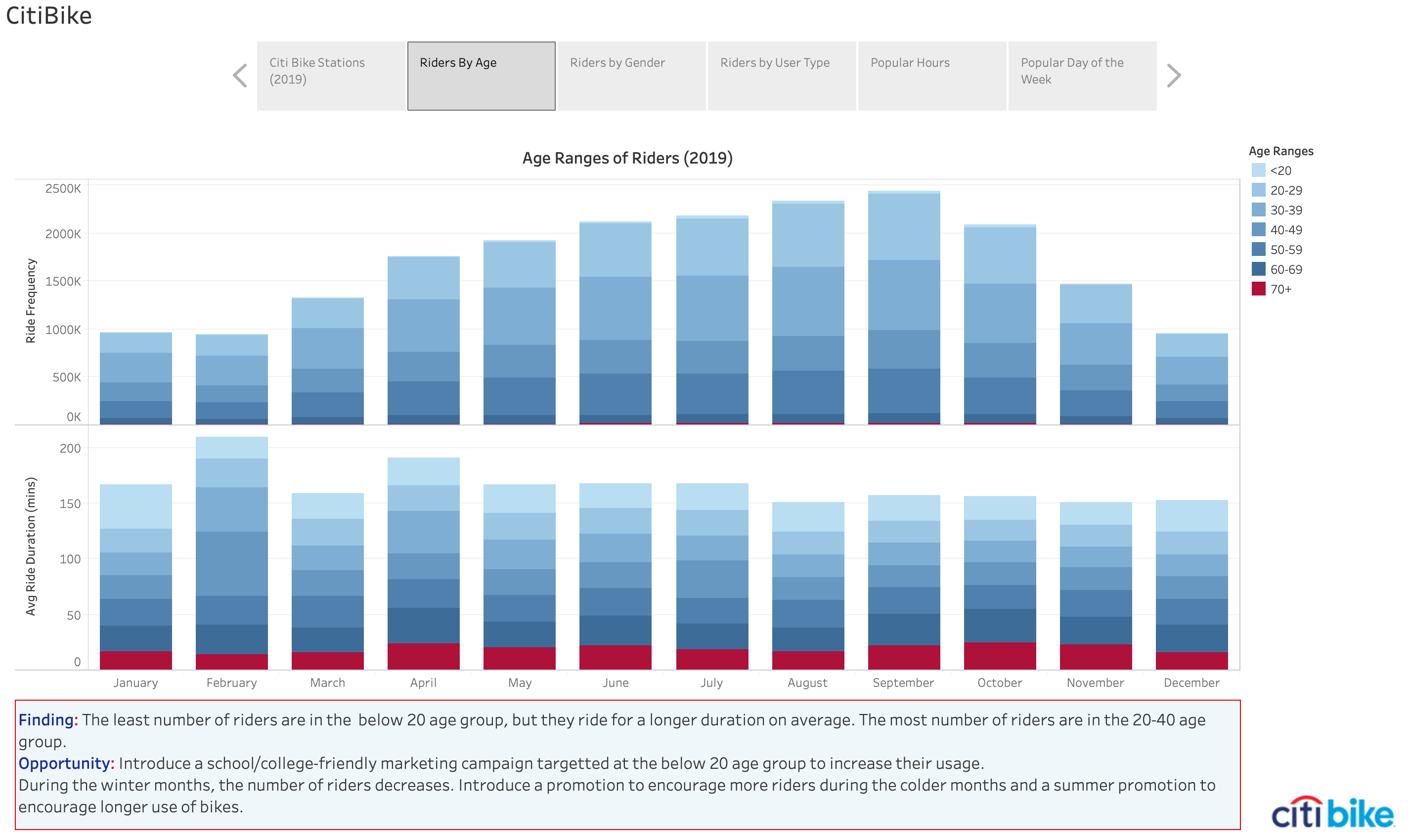1410x840 pixels.
Task: Select June's 50-59 ride frequency segment
Action: point(616,394)
